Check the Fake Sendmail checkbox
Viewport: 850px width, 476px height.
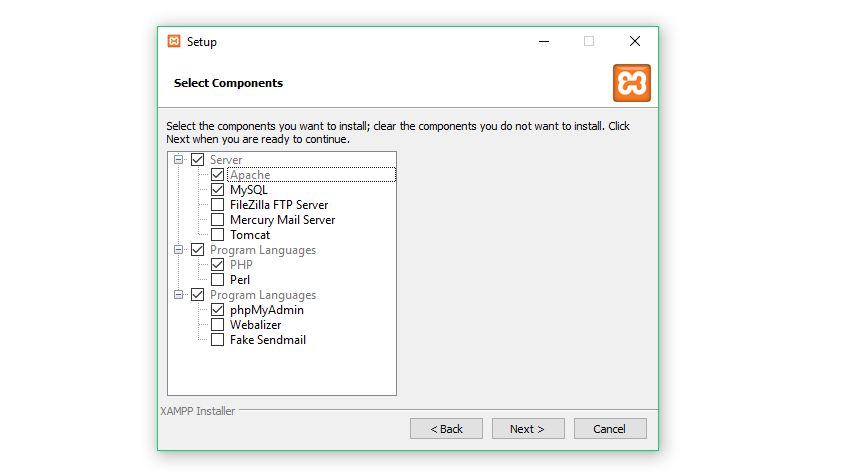(217, 340)
